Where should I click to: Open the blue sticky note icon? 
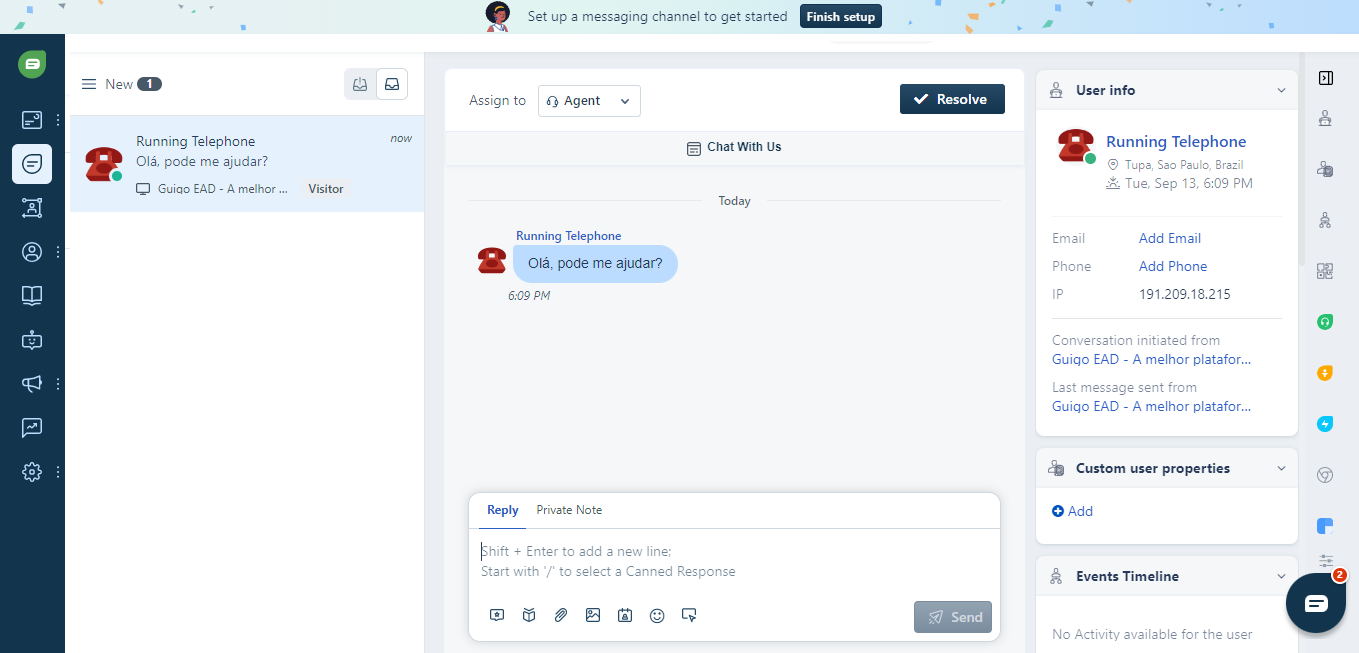tap(1325, 526)
